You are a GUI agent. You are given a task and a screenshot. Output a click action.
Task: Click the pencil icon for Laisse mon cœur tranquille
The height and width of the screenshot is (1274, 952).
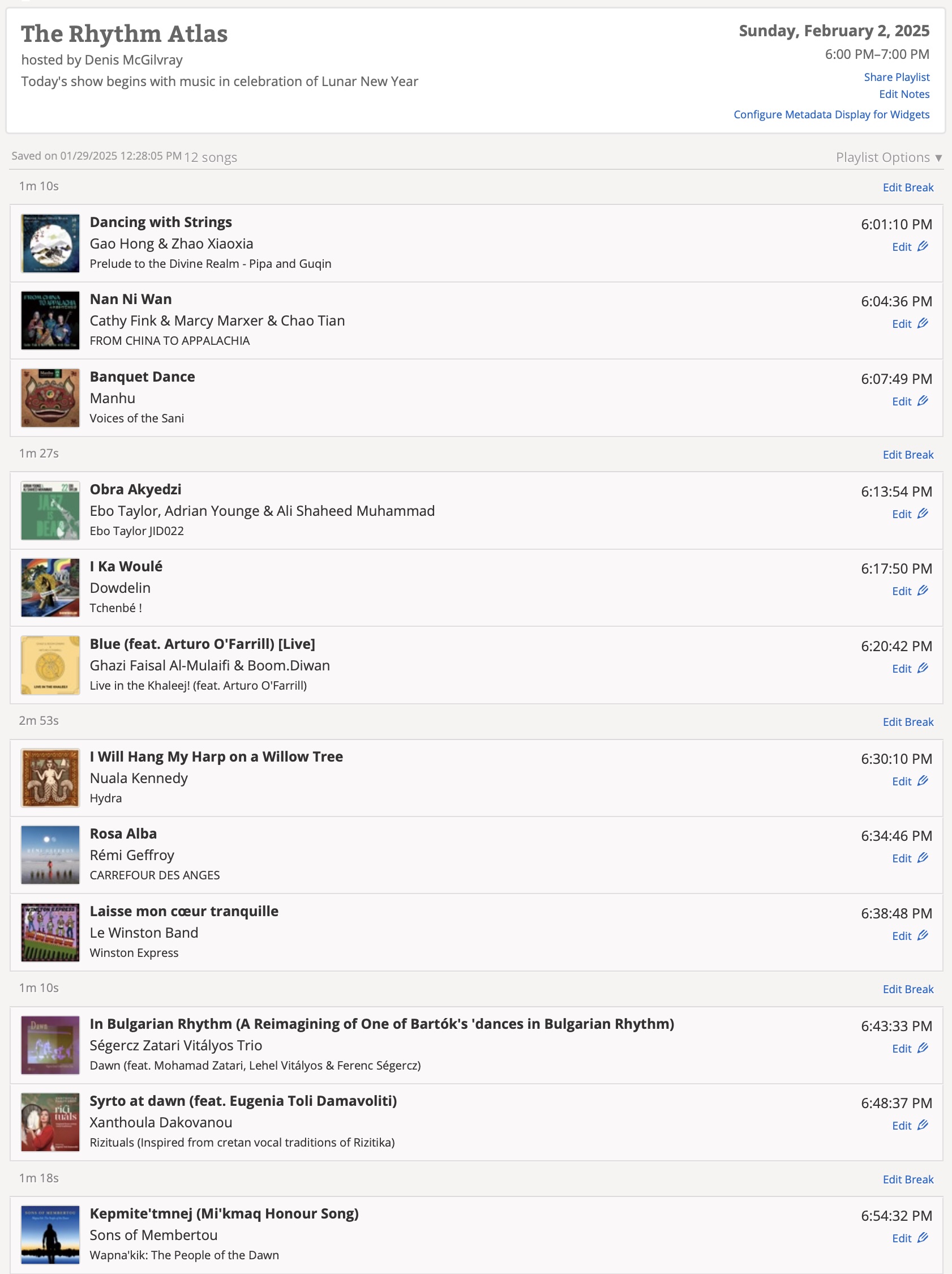[923, 935]
